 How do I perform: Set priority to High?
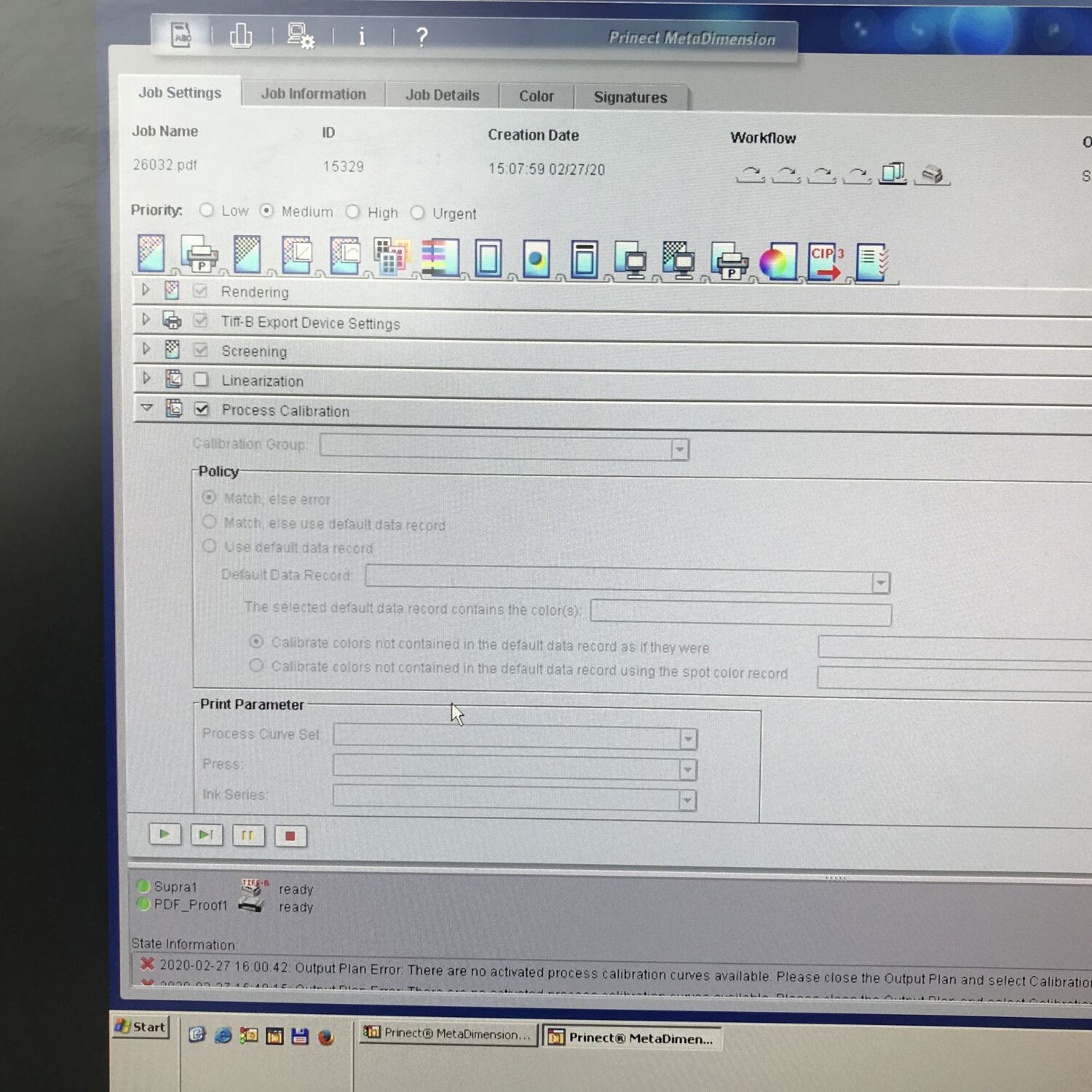[x=353, y=212]
